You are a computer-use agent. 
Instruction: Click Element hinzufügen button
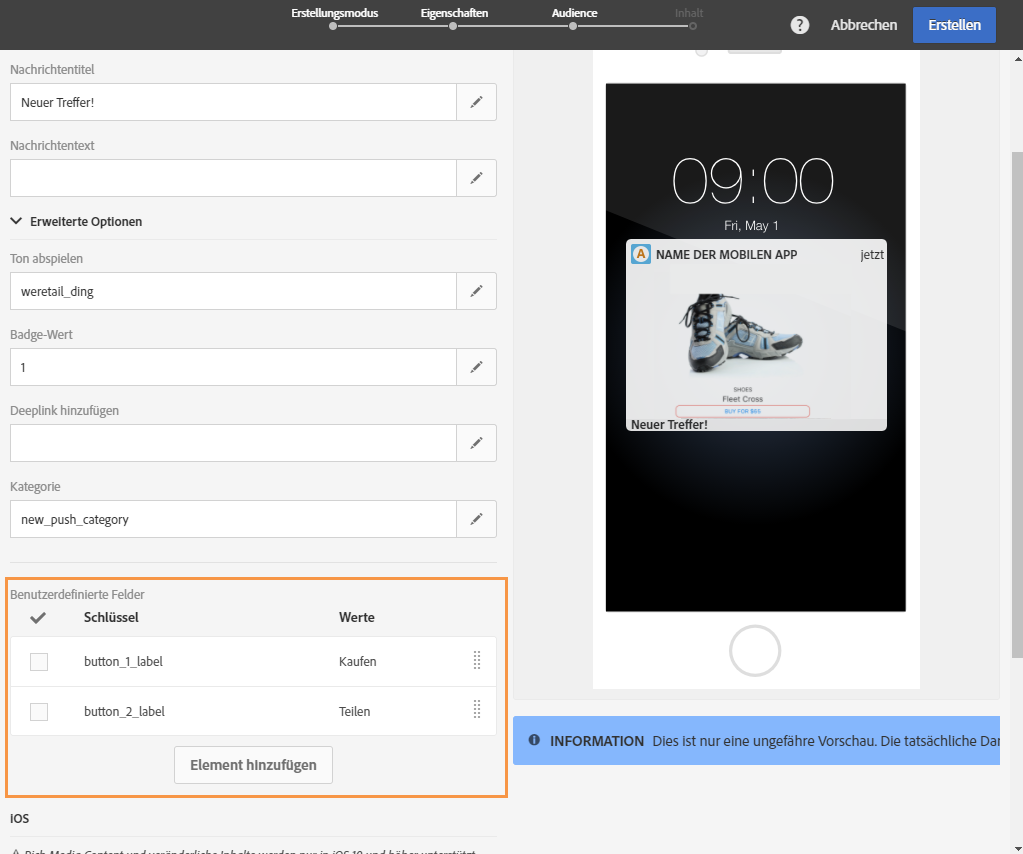pos(253,765)
